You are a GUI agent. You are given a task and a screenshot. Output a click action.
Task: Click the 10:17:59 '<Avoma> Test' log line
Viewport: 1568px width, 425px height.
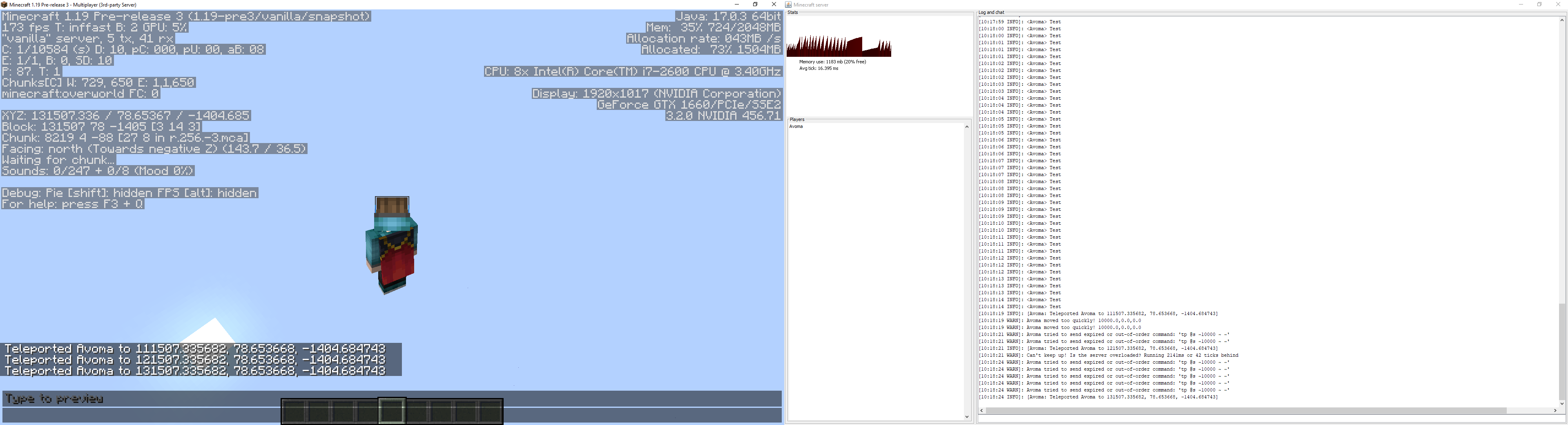(x=1019, y=22)
